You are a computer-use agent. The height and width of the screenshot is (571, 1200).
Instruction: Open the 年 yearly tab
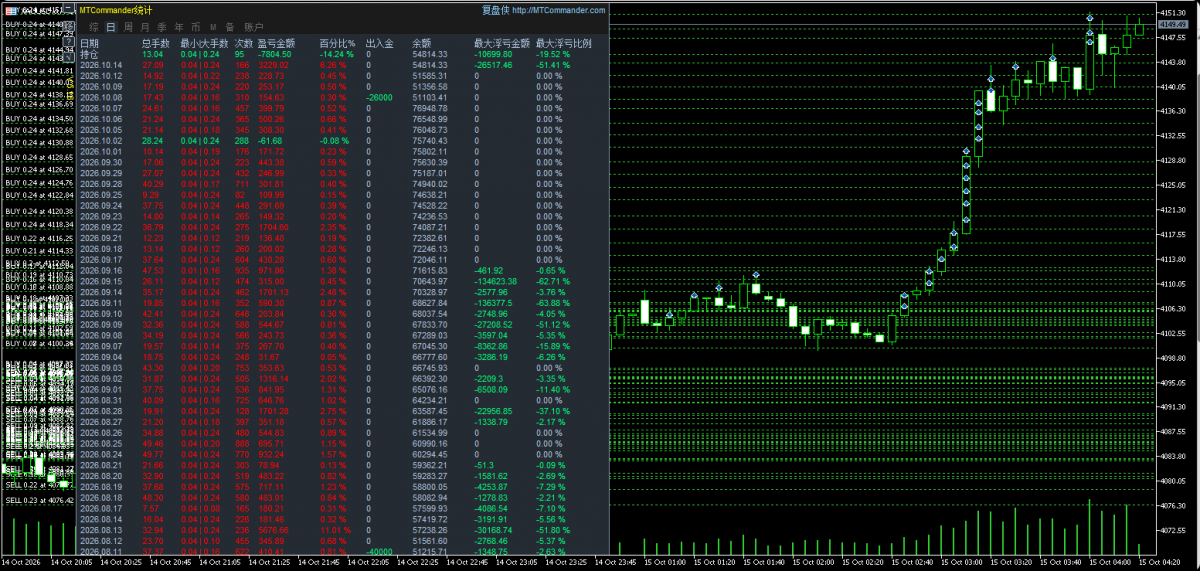tap(179, 27)
